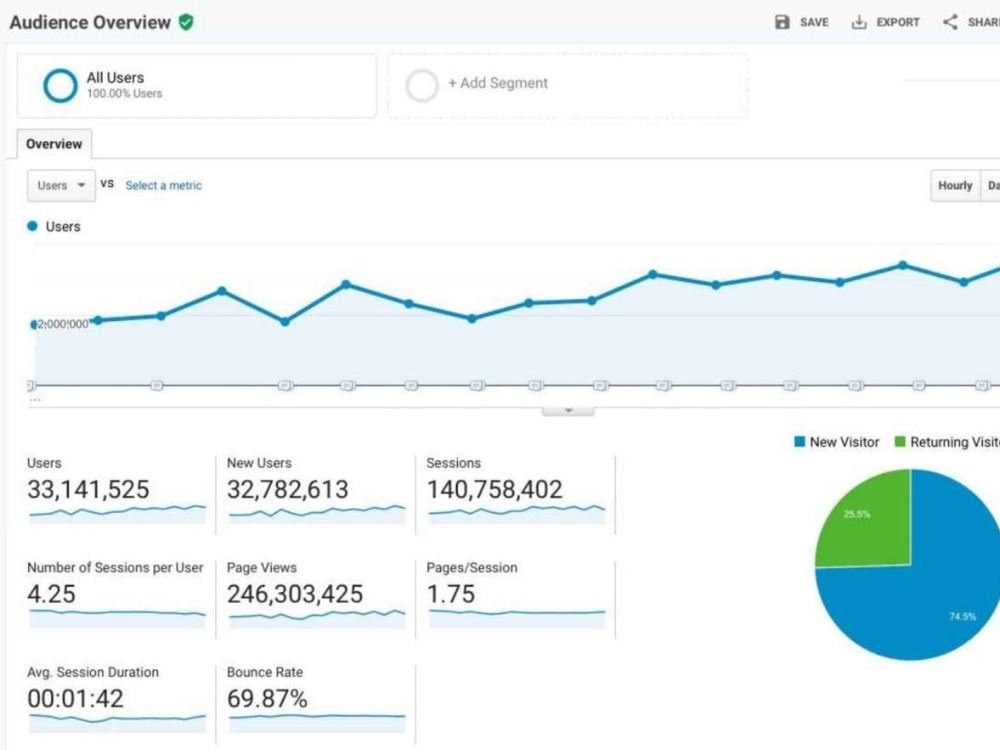
Task: Click the 2,000,000 axis label
Action: click(x=62, y=324)
